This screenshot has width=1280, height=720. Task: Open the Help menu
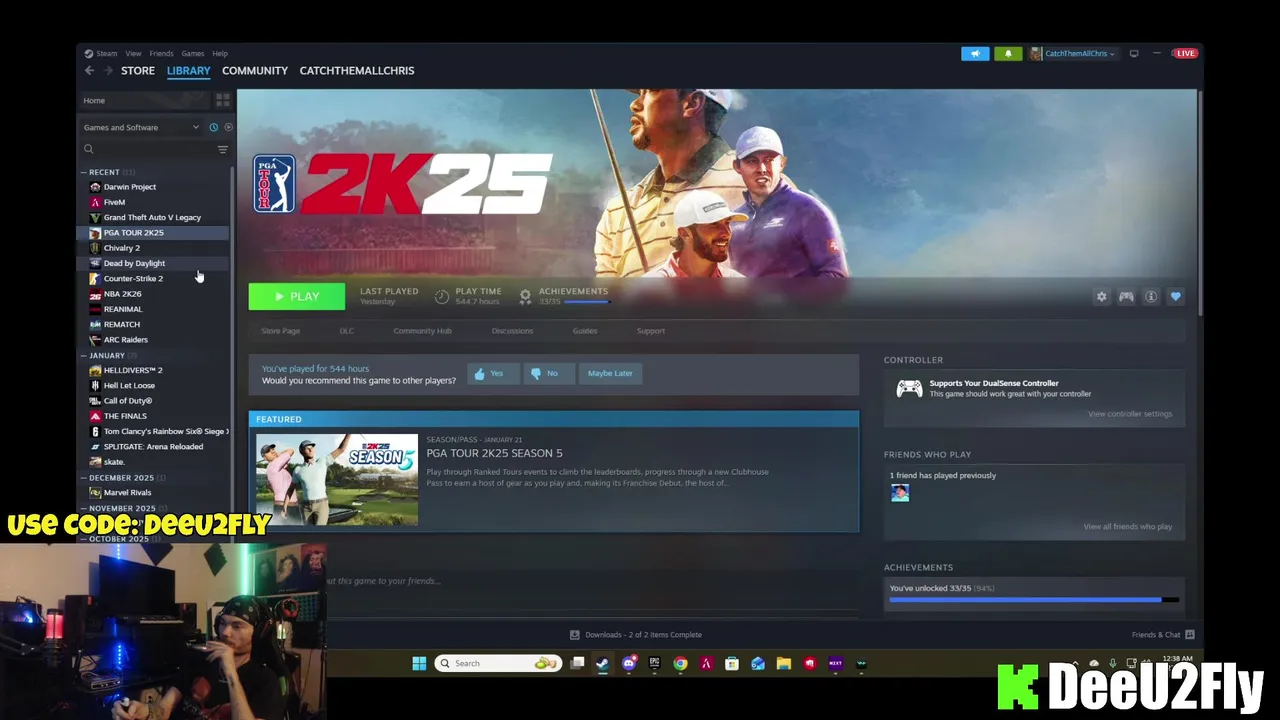(220, 53)
